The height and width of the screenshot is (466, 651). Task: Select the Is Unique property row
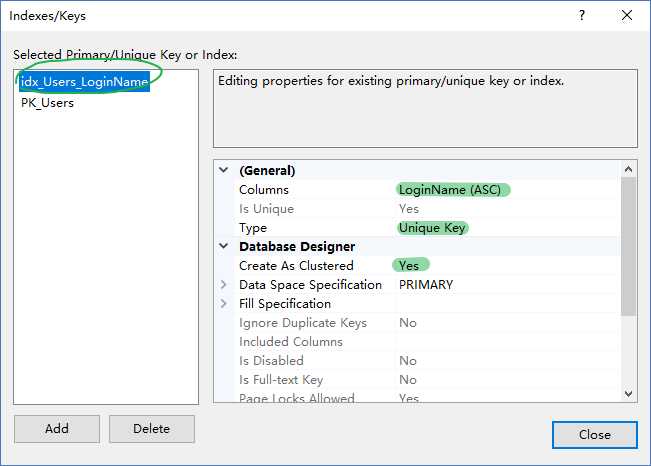426,209
